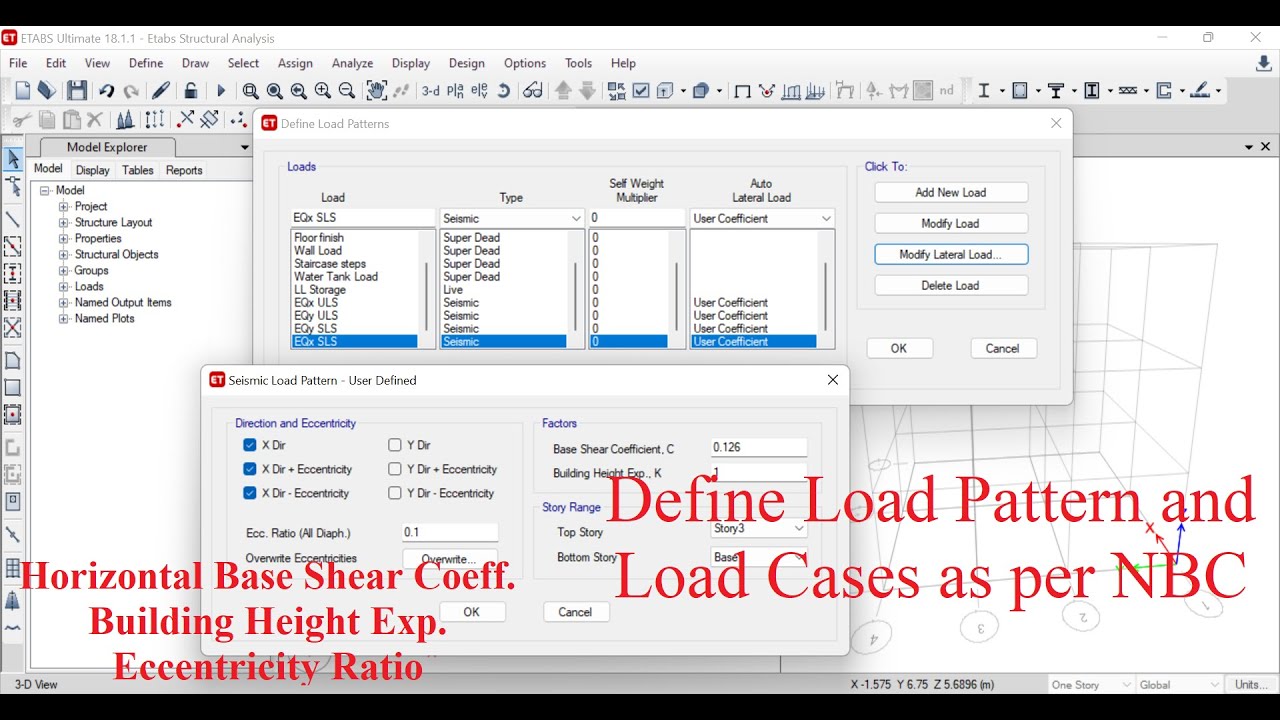Open the Assign menu
The image size is (1280, 720).
click(x=295, y=63)
